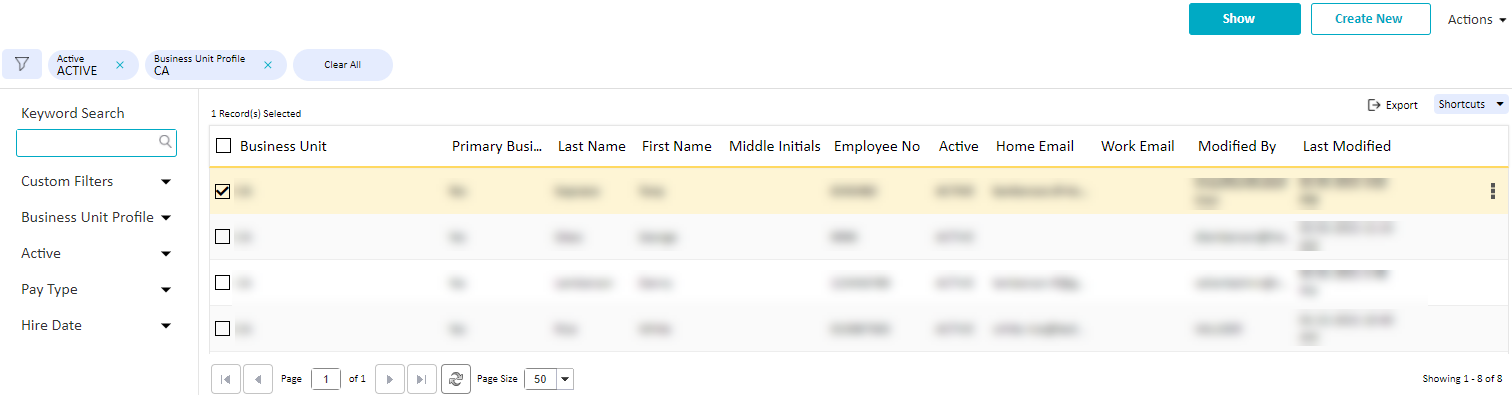This screenshot has height=395, width=1512.
Task: Check the fourth row's checkbox
Action: pos(223,328)
